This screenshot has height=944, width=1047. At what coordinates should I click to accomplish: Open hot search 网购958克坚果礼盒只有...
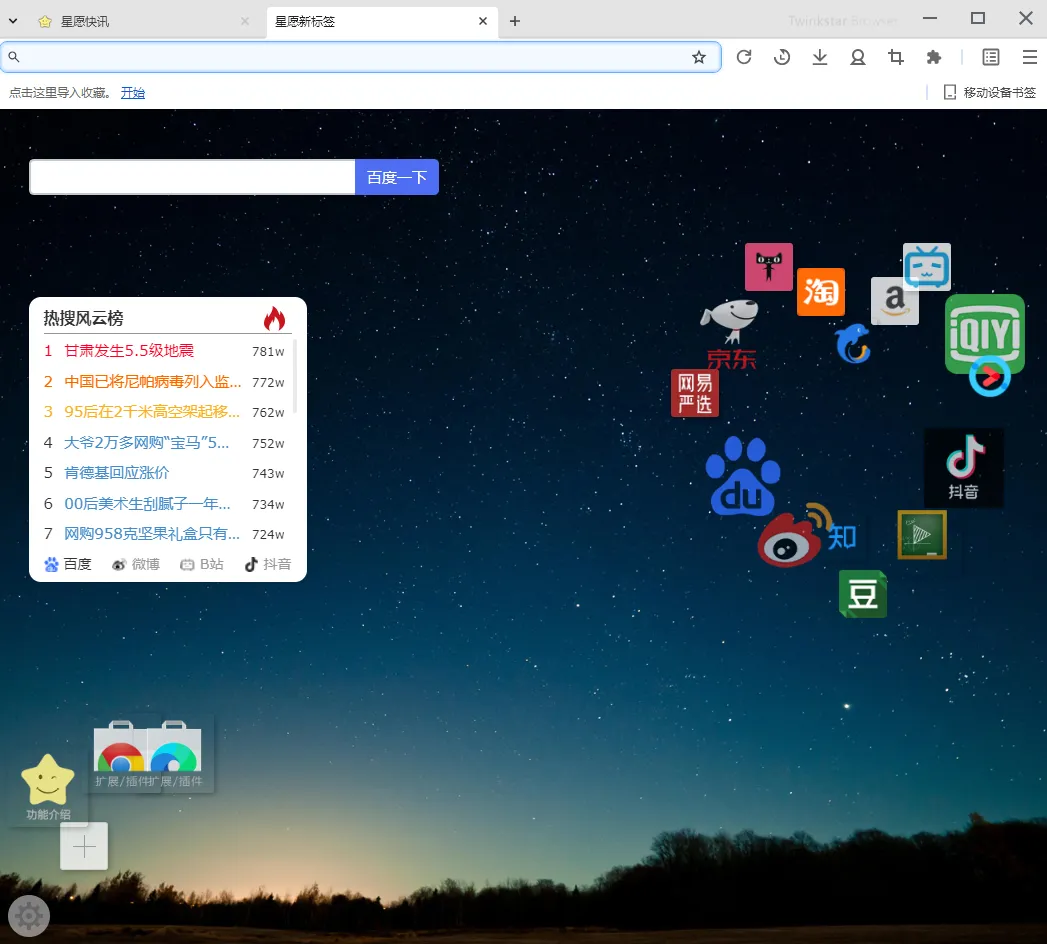(152, 533)
